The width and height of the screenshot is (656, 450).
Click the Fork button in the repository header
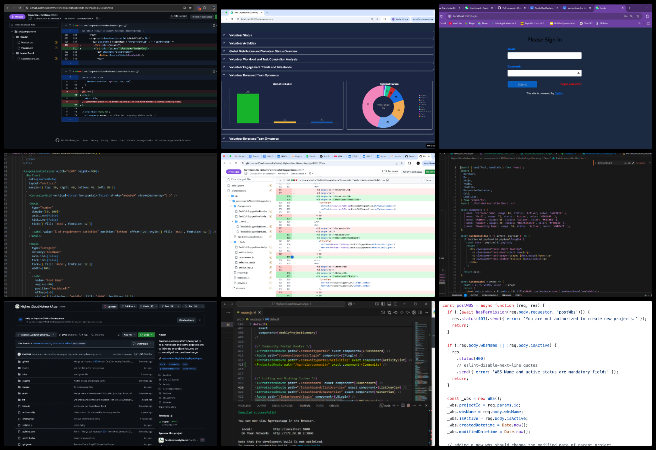(x=169, y=307)
